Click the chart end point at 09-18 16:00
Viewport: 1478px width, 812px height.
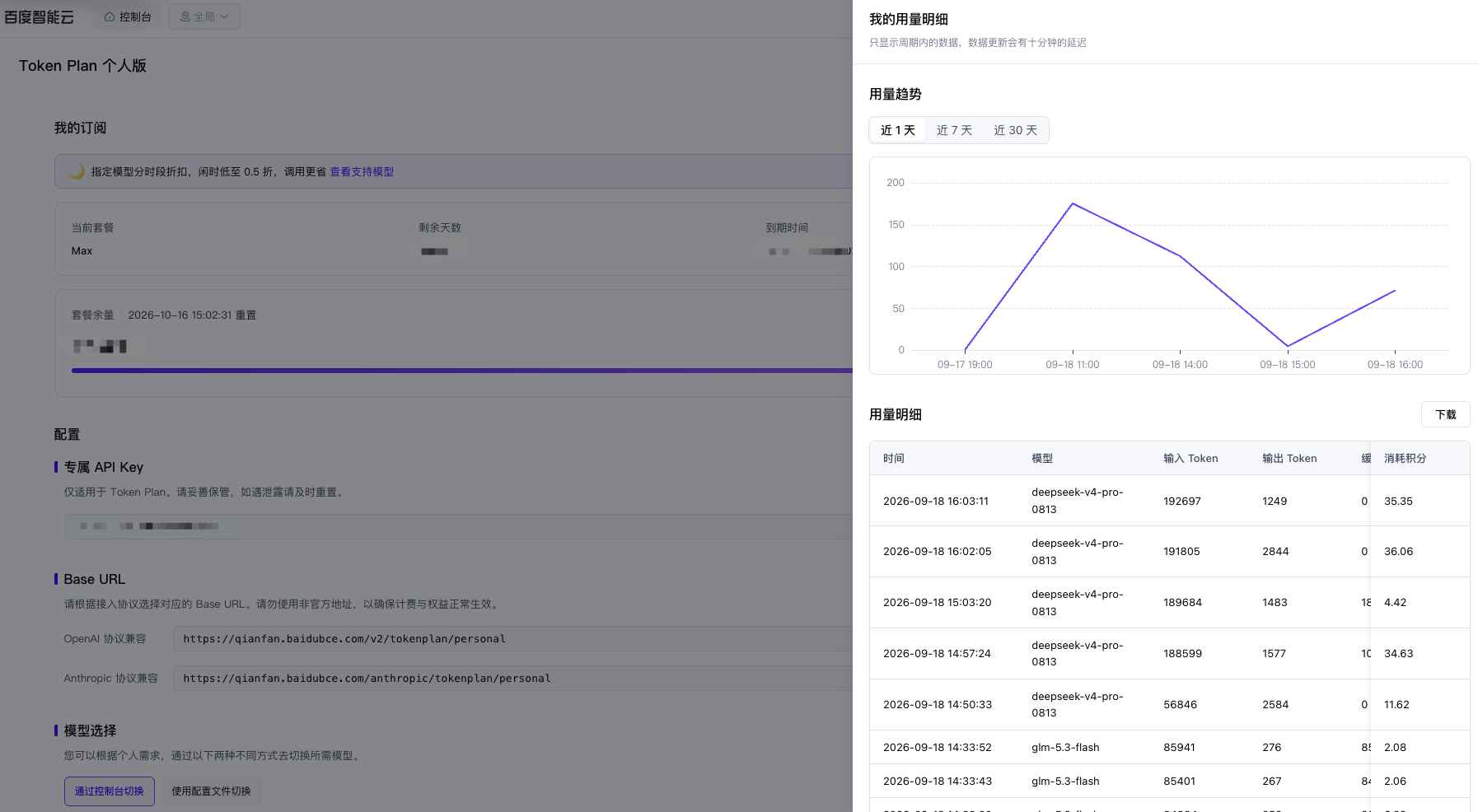(1395, 291)
